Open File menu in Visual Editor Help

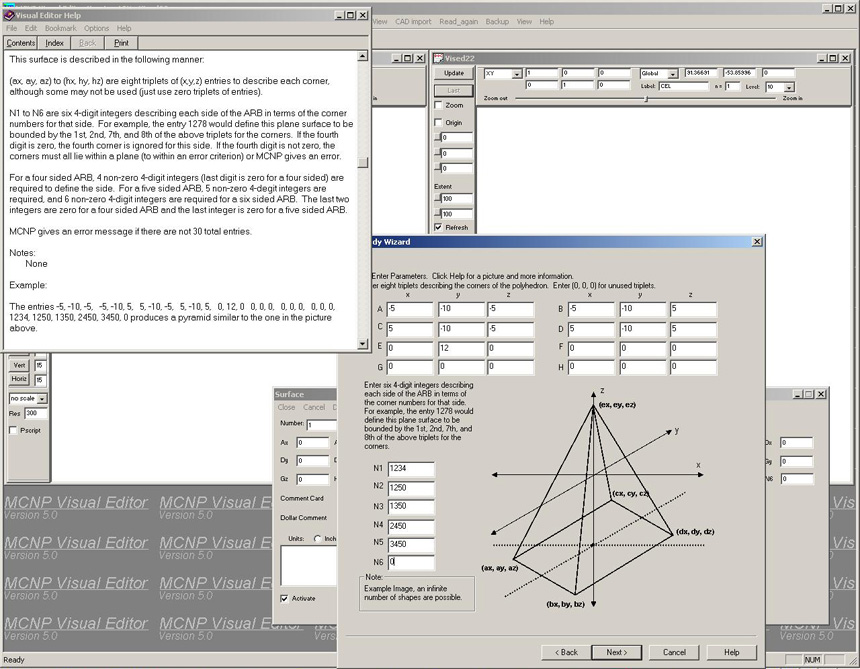tap(12, 29)
